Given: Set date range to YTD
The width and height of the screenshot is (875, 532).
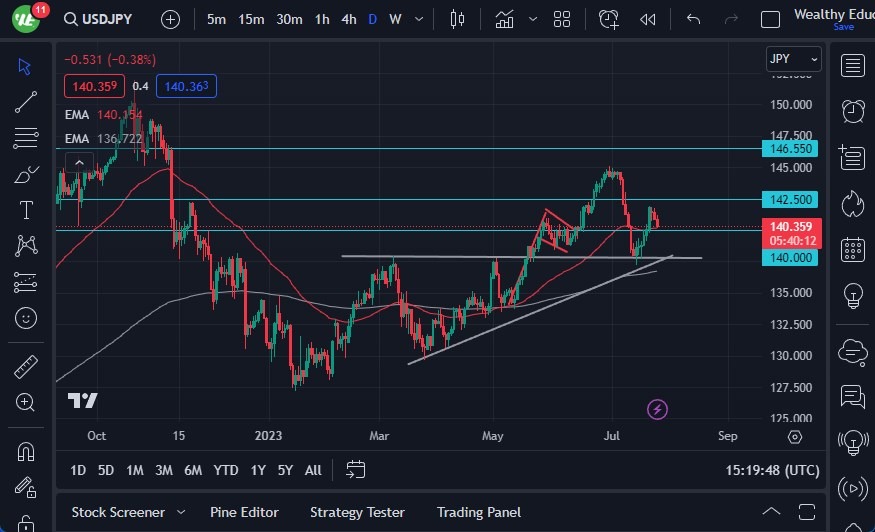Looking at the screenshot, I should pos(226,470).
